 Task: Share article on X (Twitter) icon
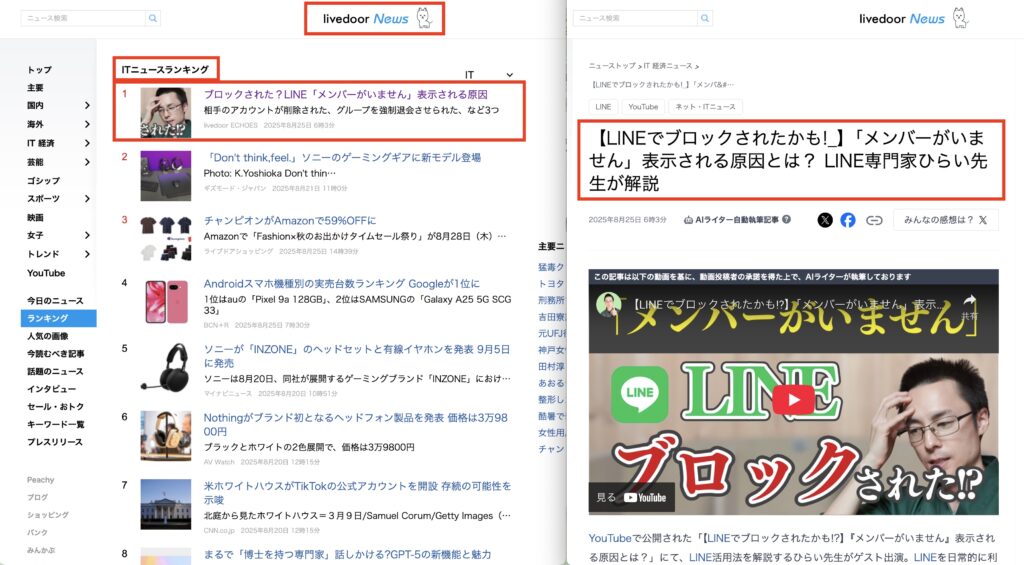(x=825, y=220)
